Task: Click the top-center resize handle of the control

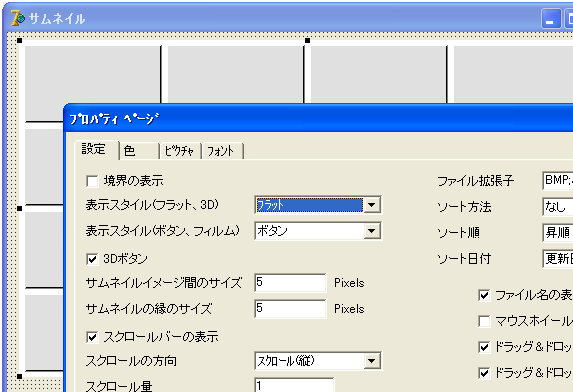Action: tap(307, 41)
